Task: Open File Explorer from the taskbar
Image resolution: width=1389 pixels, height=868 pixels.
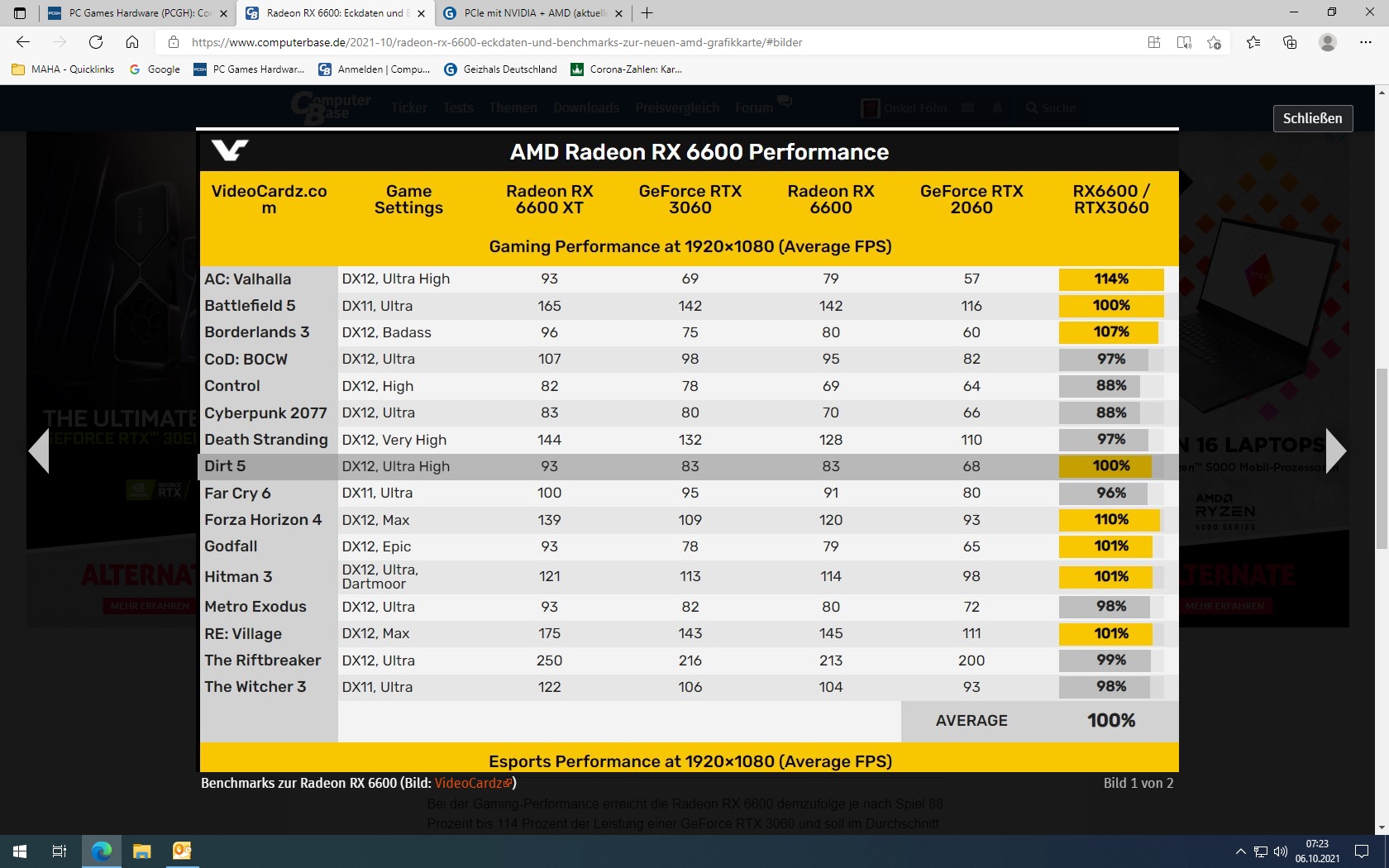Action: point(141,851)
